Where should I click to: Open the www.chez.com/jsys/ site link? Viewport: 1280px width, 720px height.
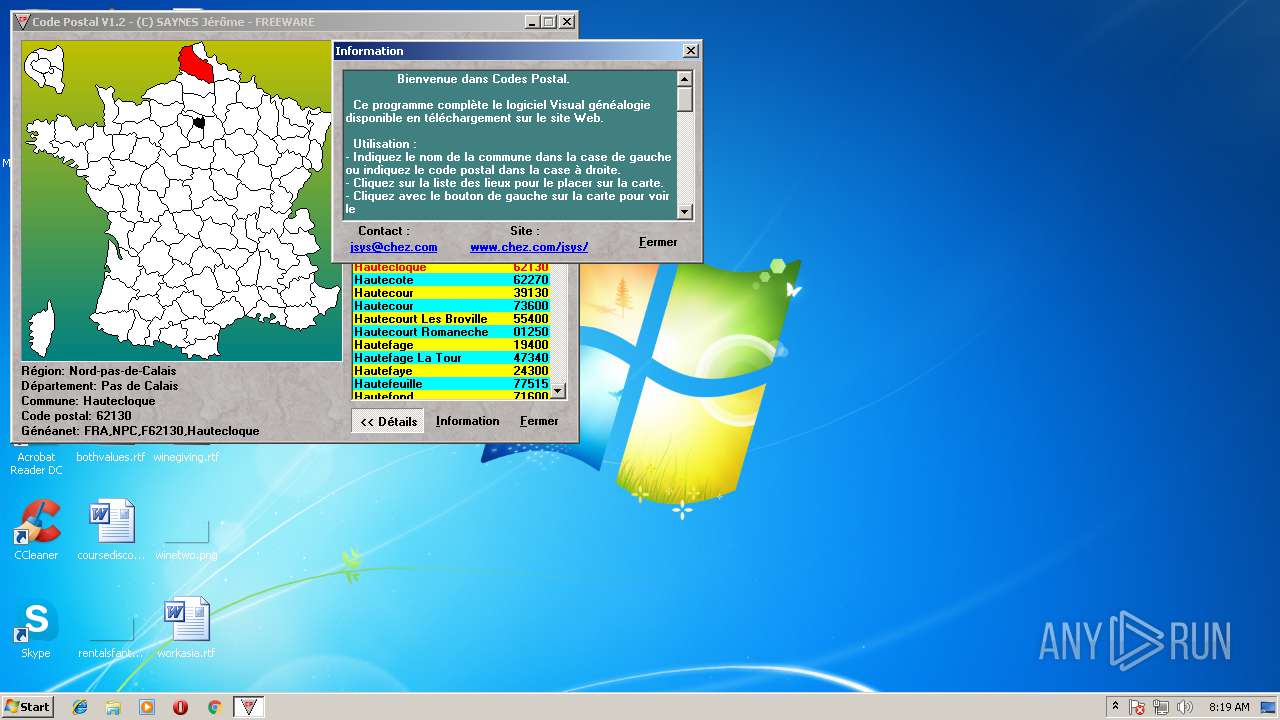[x=529, y=247]
